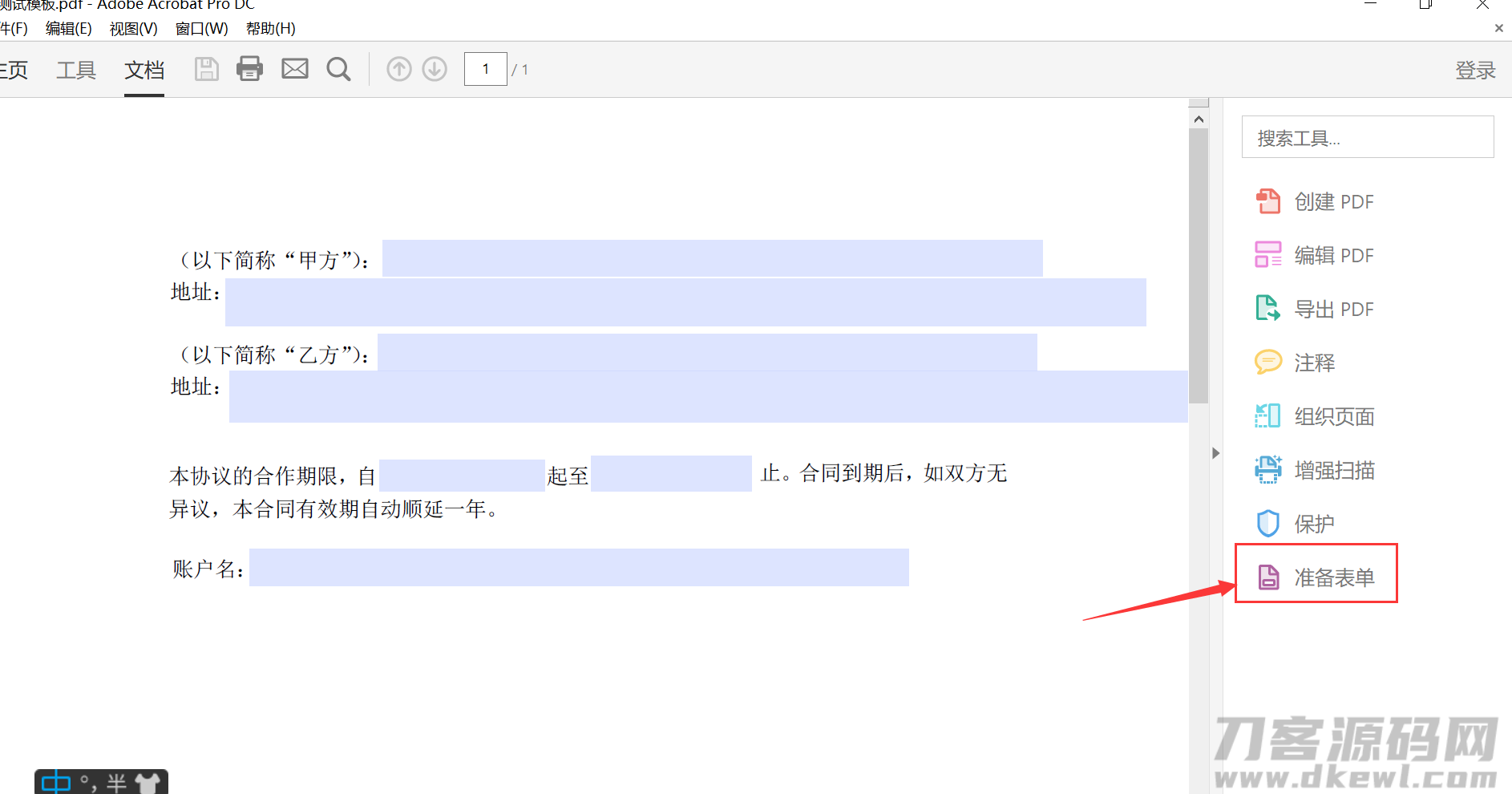Click the 创建 PDF icon

click(1267, 201)
